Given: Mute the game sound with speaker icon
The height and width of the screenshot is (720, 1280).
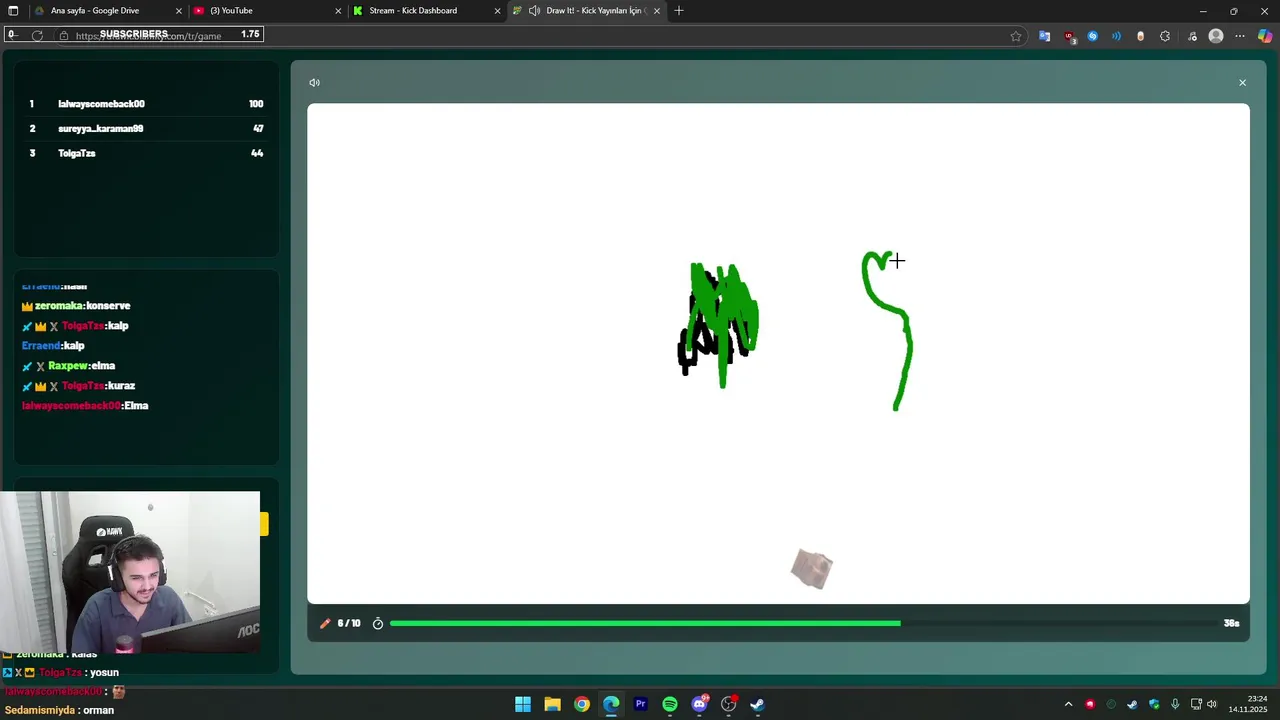Looking at the screenshot, I should pyautogui.click(x=314, y=83).
